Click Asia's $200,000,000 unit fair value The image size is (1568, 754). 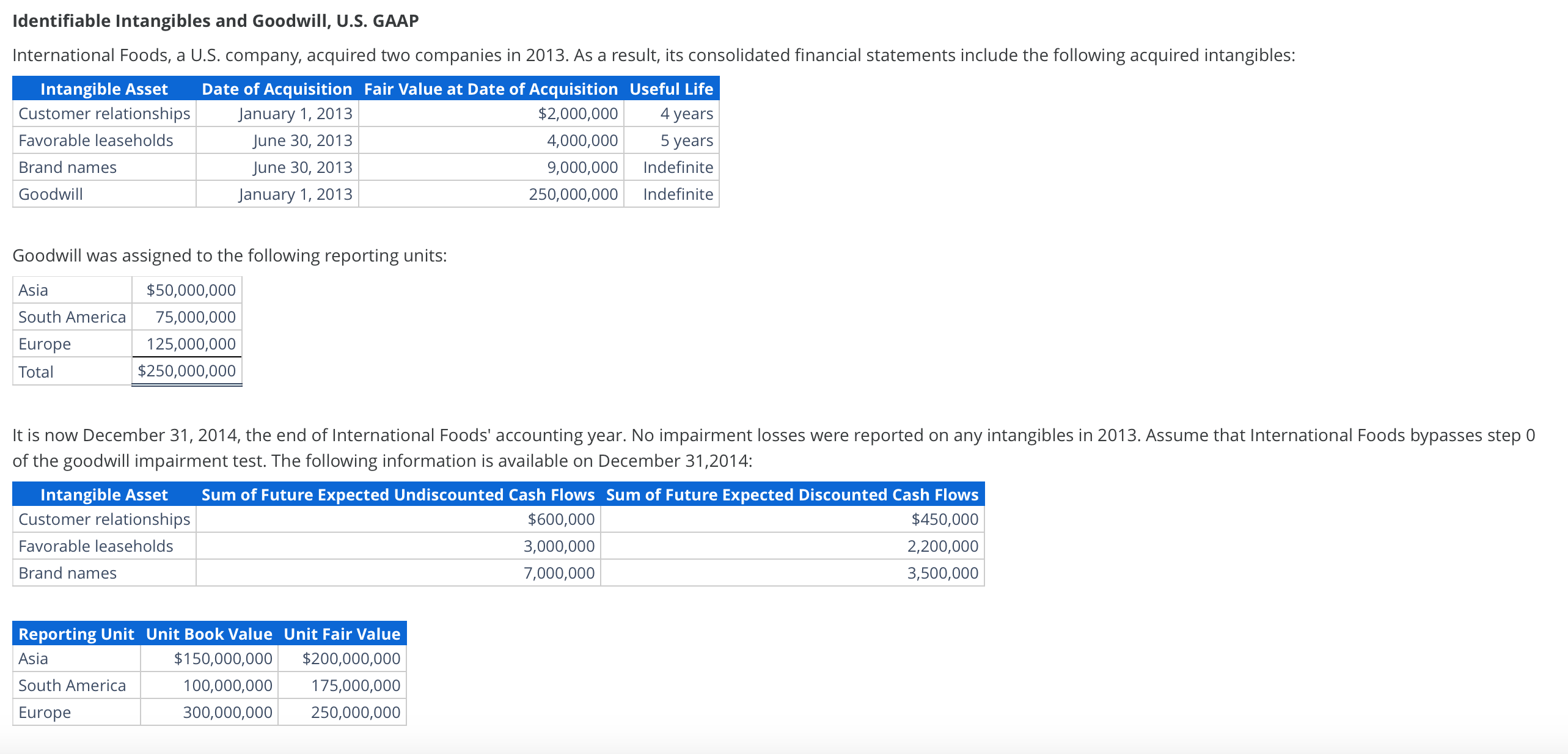(351, 659)
